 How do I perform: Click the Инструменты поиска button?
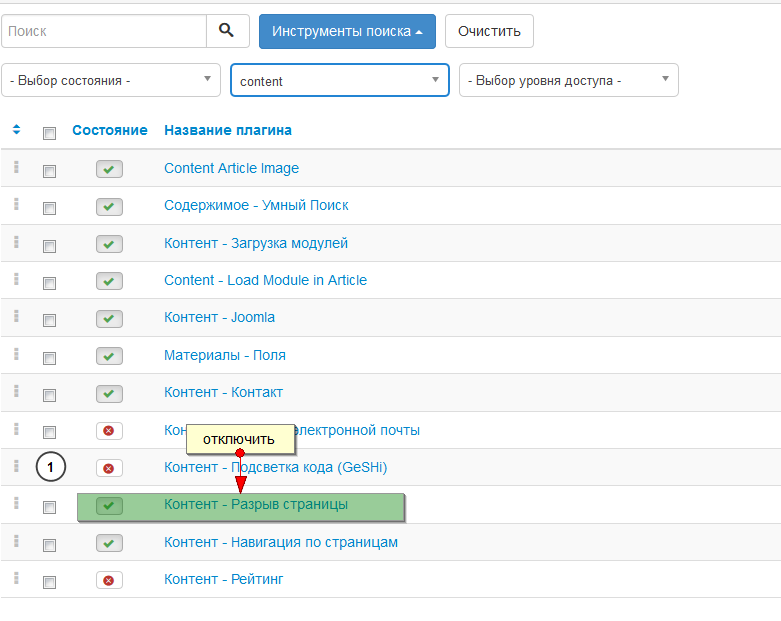tap(347, 31)
